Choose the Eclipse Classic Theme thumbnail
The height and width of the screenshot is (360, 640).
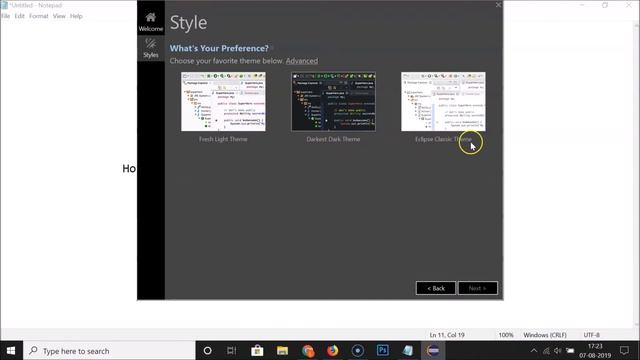pyautogui.click(x=443, y=102)
